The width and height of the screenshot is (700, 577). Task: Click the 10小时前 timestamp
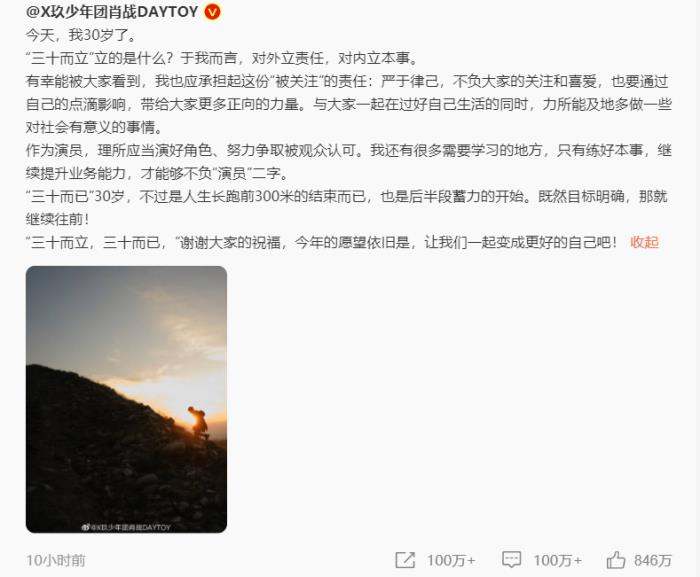(56, 560)
